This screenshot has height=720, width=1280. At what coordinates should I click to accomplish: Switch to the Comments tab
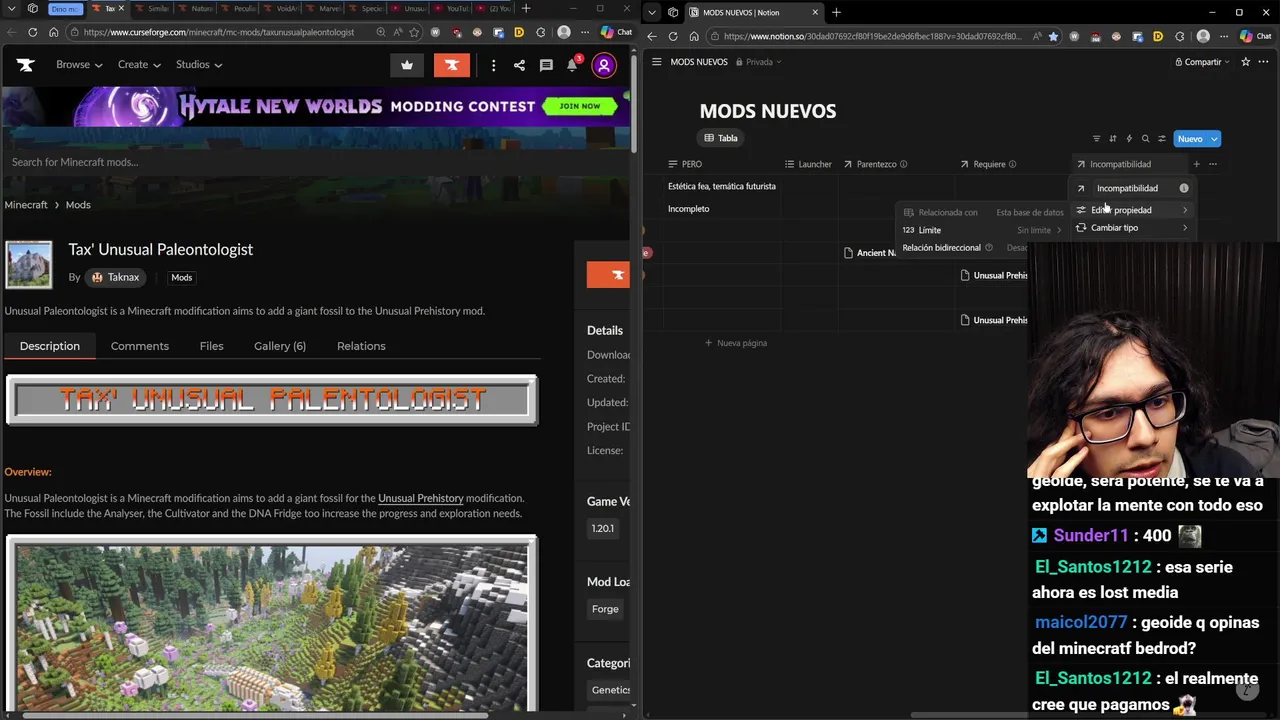click(140, 346)
